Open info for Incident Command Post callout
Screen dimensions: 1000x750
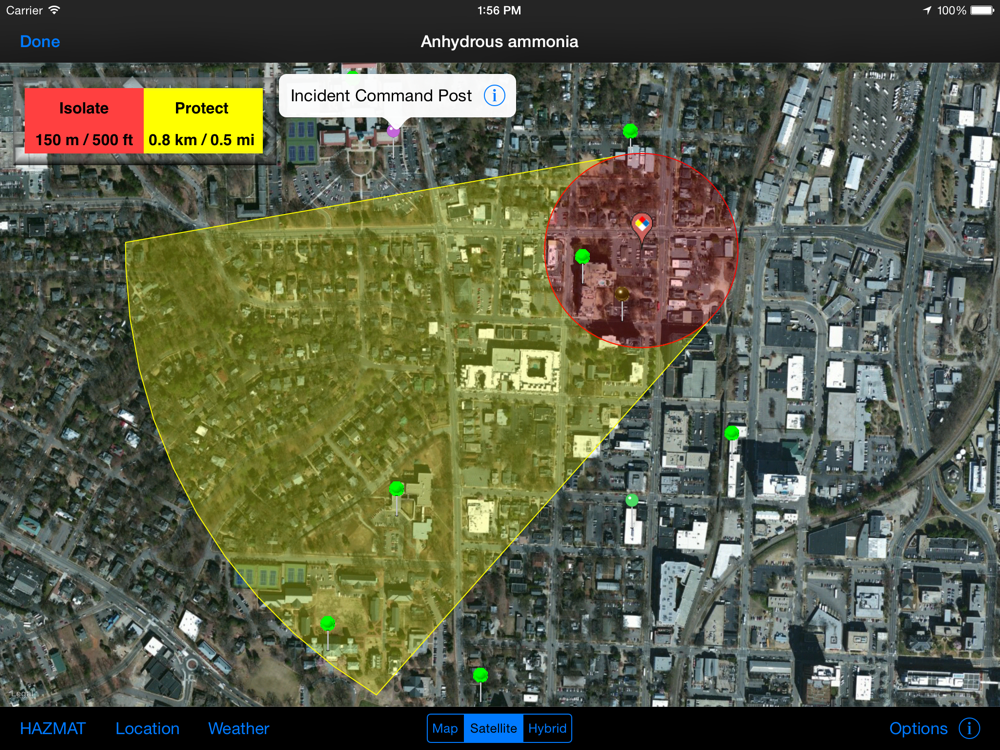(x=494, y=96)
